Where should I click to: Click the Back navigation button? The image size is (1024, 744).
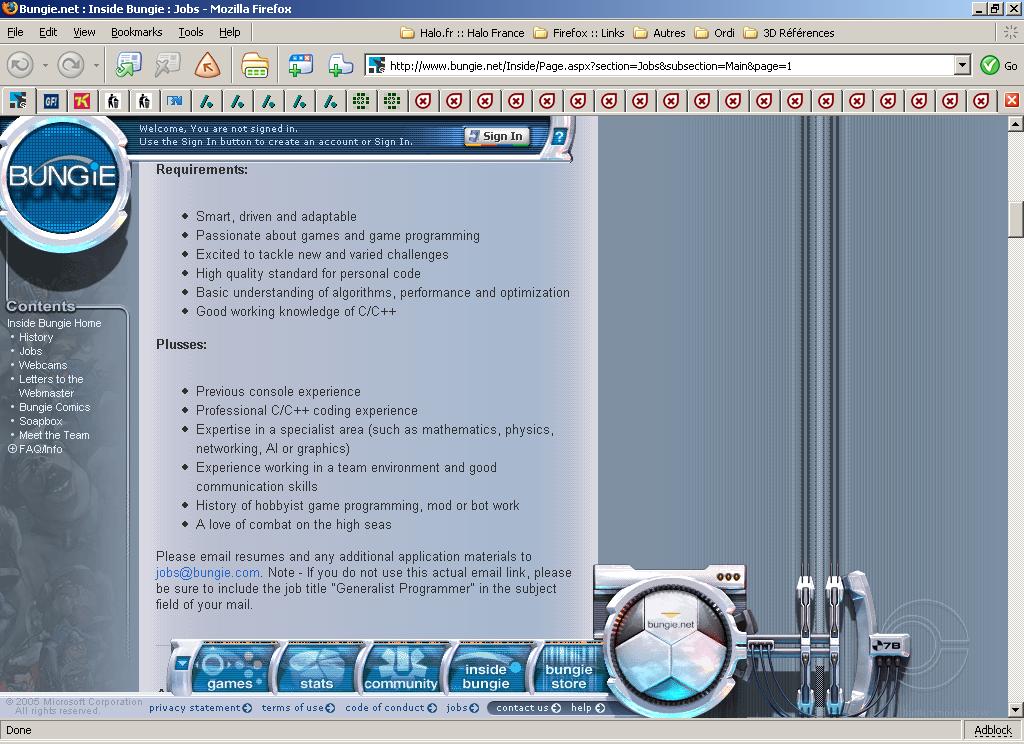click(21, 65)
